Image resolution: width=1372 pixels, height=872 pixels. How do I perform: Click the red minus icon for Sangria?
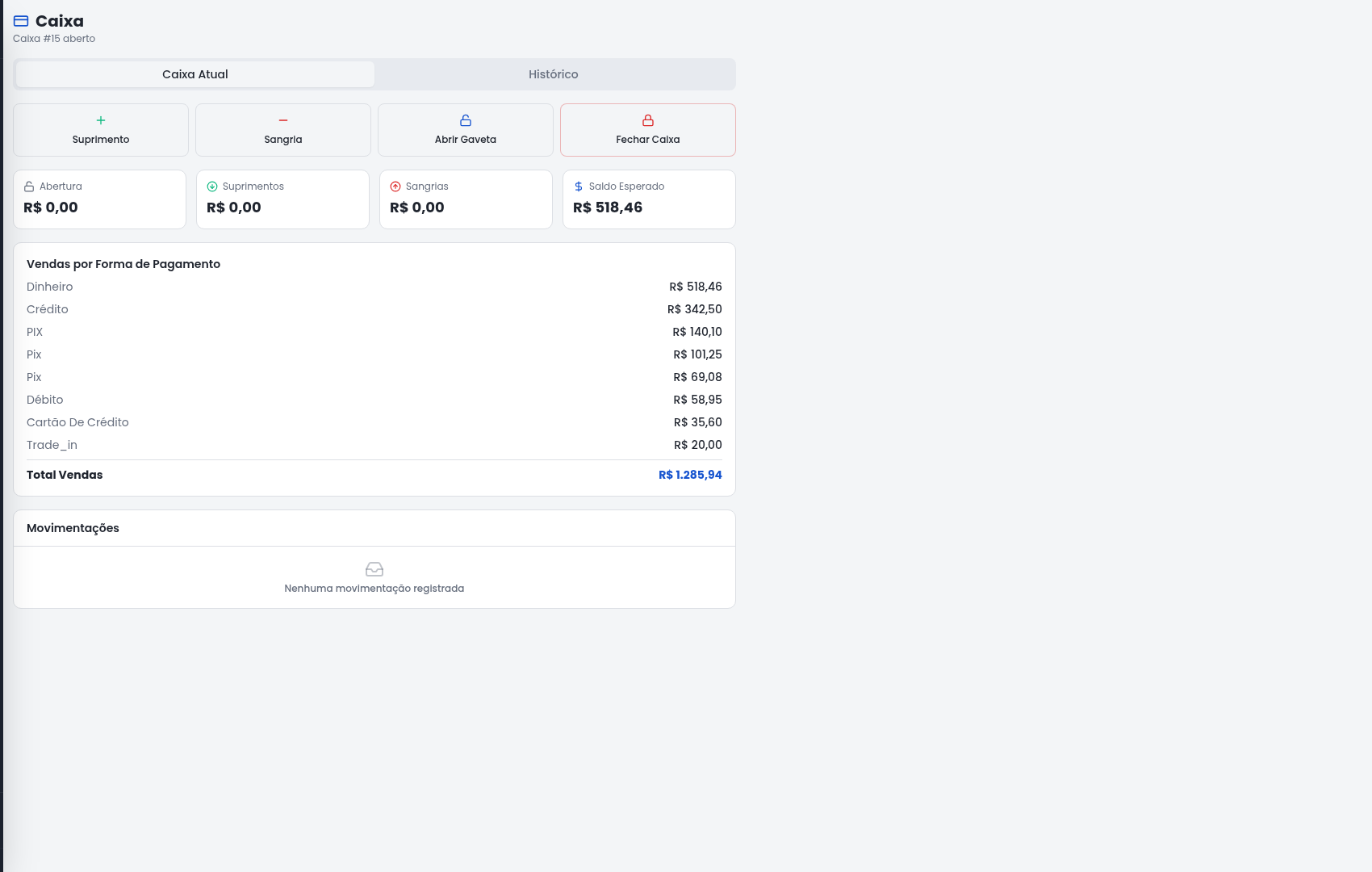tap(283, 120)
